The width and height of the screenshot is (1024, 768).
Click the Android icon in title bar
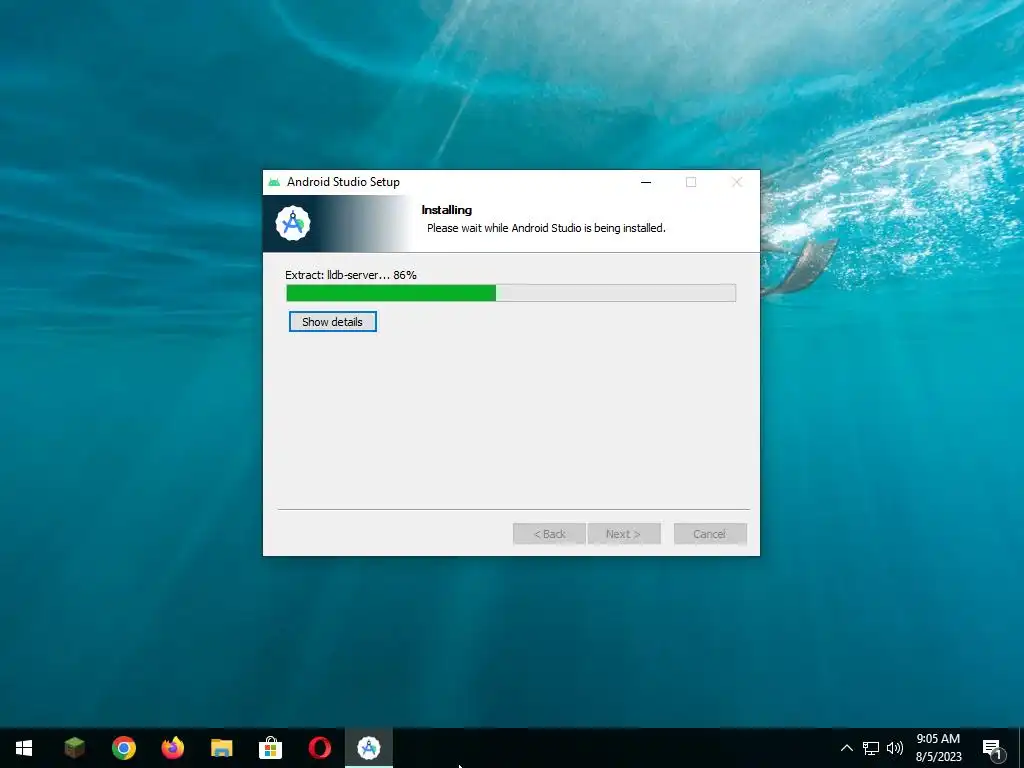click(x=274, y=182)
